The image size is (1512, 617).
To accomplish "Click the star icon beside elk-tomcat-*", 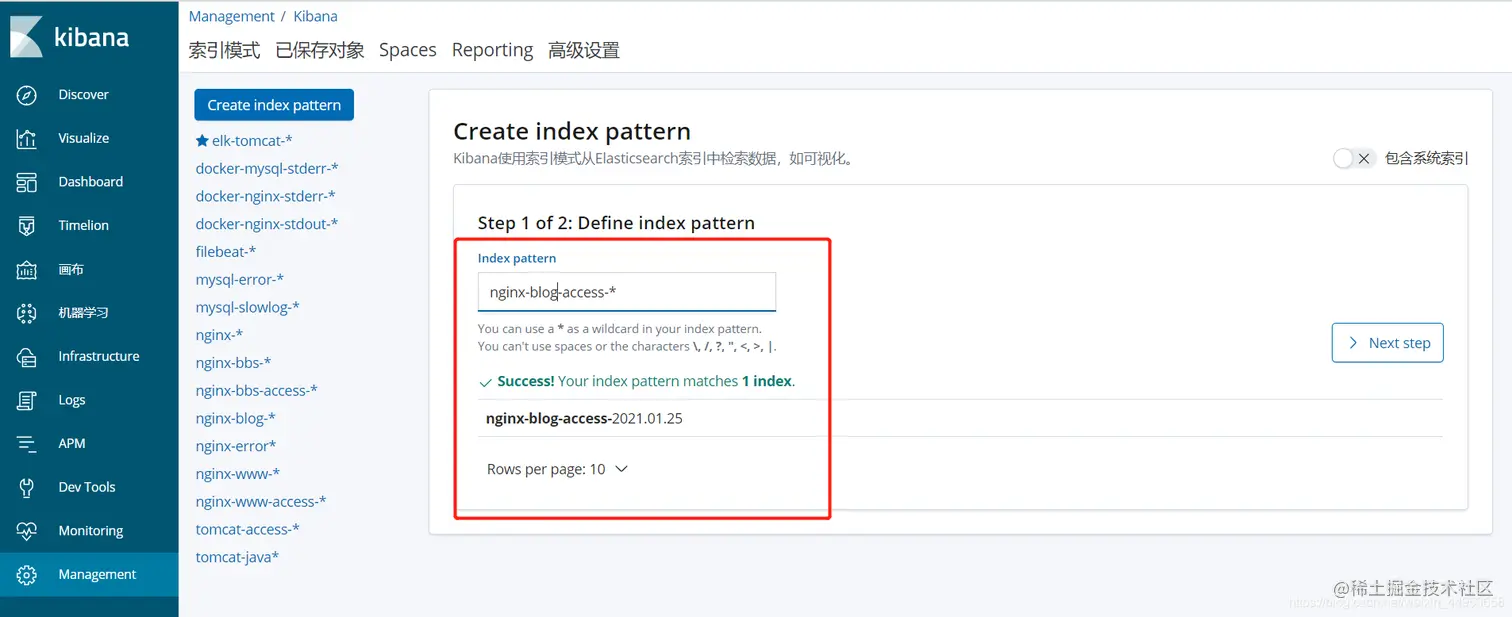I will pos(202,141).
